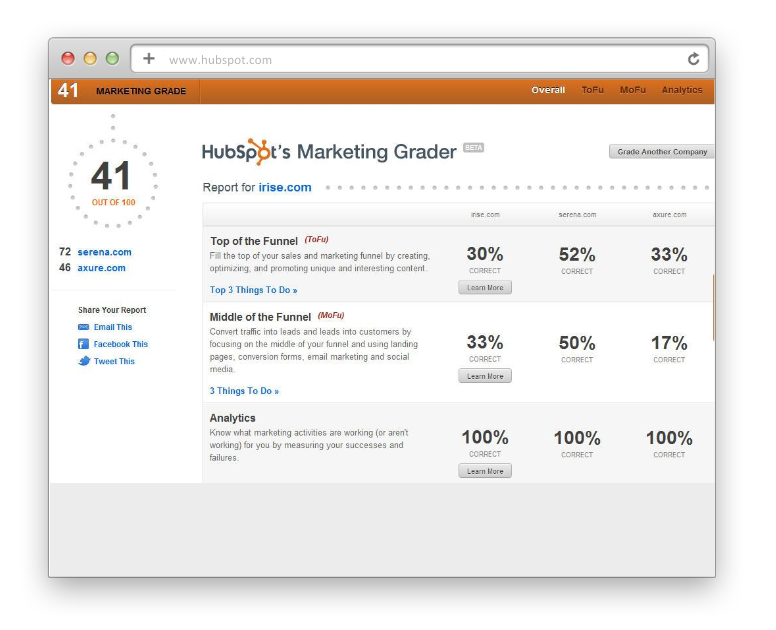Click the irise.com column header
Image resolution: width=776 pixels, height=630 pixels.
[x=485, y=215]
